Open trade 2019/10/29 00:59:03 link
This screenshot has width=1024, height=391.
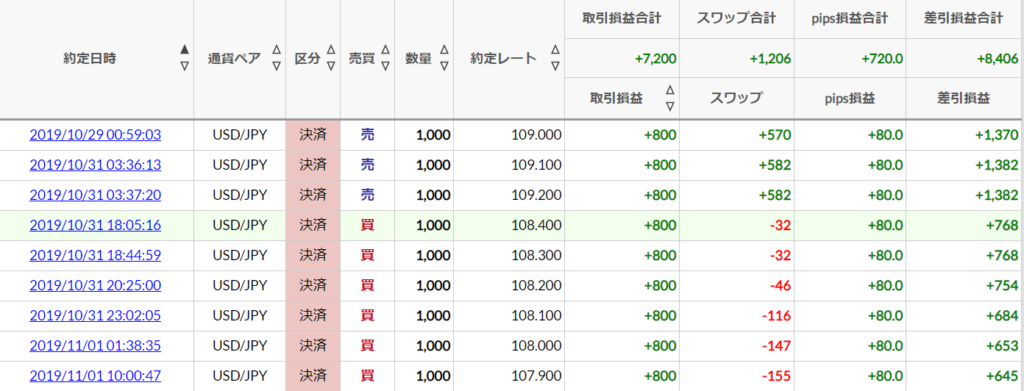tap(95, 135)
